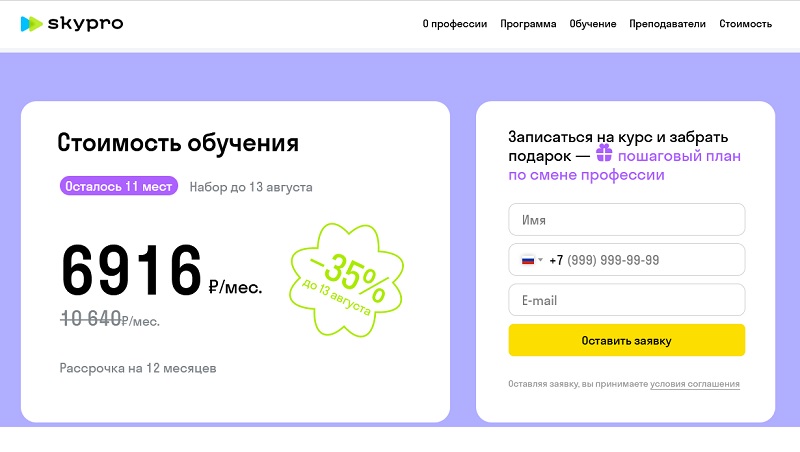Jump to «Стоимость» in the header
This screenshot has width=800, height=452.
click(745, 24)
